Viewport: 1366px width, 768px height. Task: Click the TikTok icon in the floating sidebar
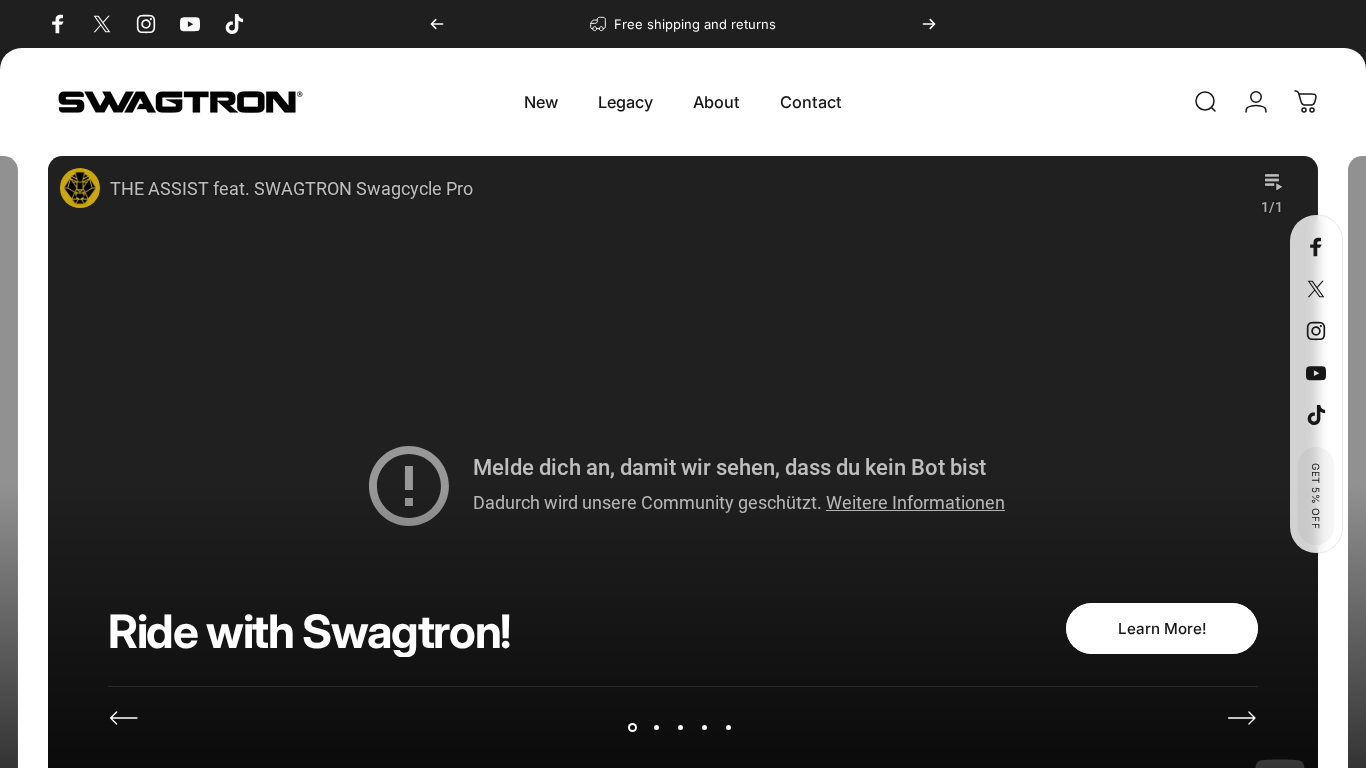[x=1315, y=415]
